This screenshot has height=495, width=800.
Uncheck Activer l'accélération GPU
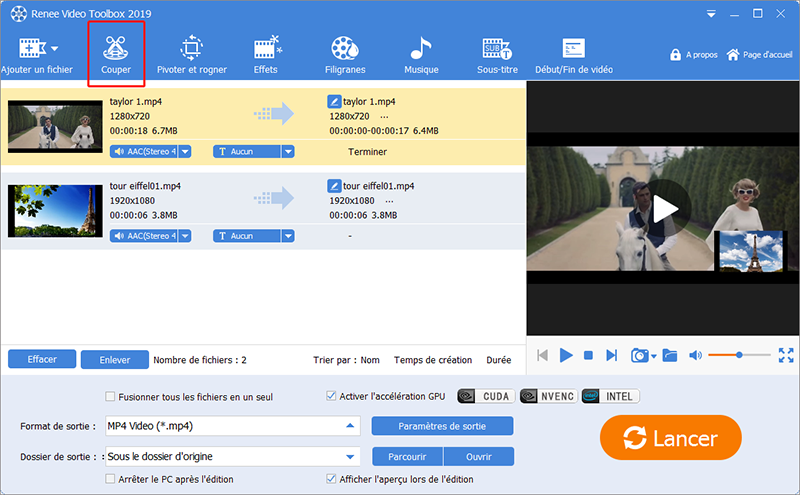pyautogui.click(x=331, y=396)
